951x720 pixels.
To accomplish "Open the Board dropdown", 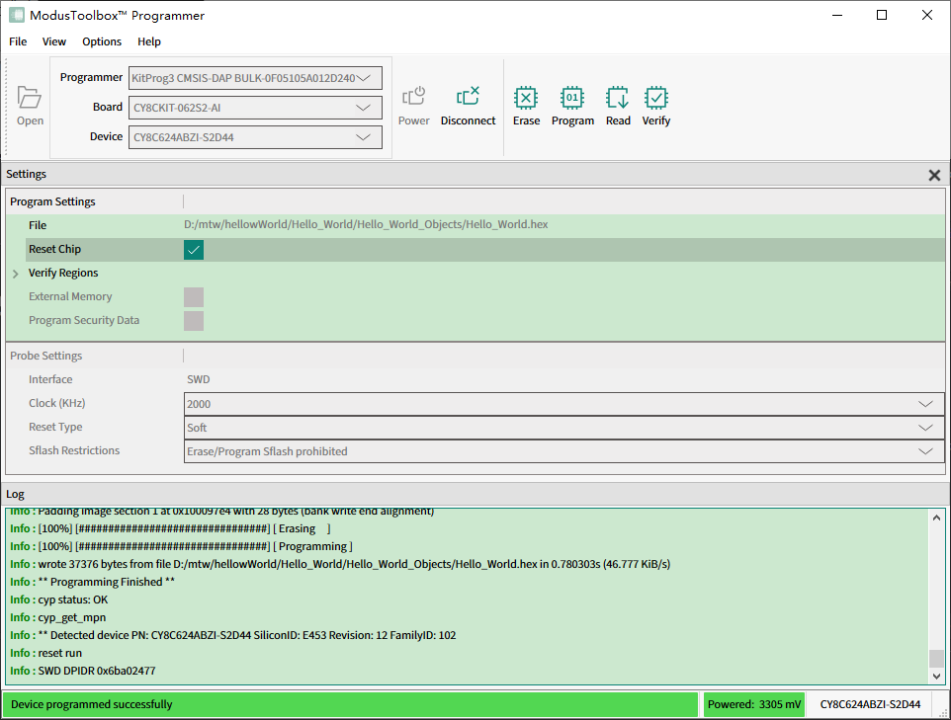I will point(255,107).
